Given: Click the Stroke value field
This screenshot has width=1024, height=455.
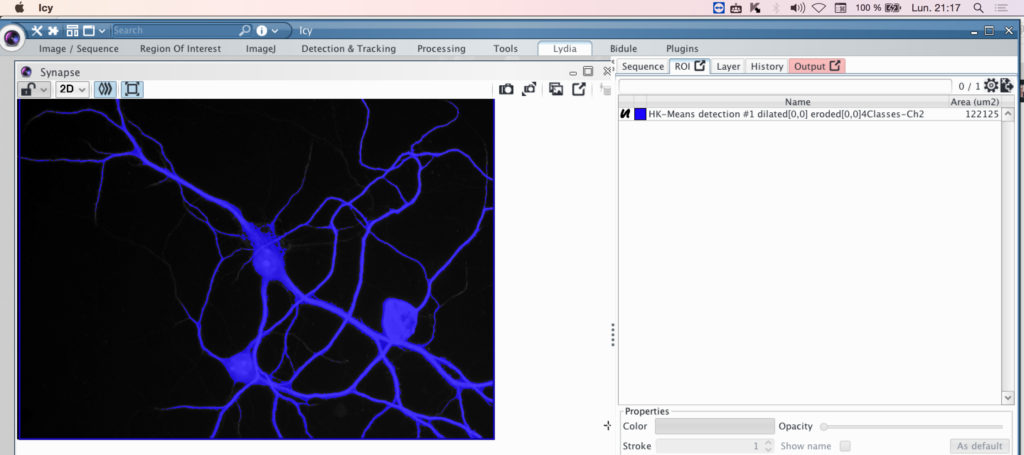Looking at the screenshot, I should [x=709, y=446].
